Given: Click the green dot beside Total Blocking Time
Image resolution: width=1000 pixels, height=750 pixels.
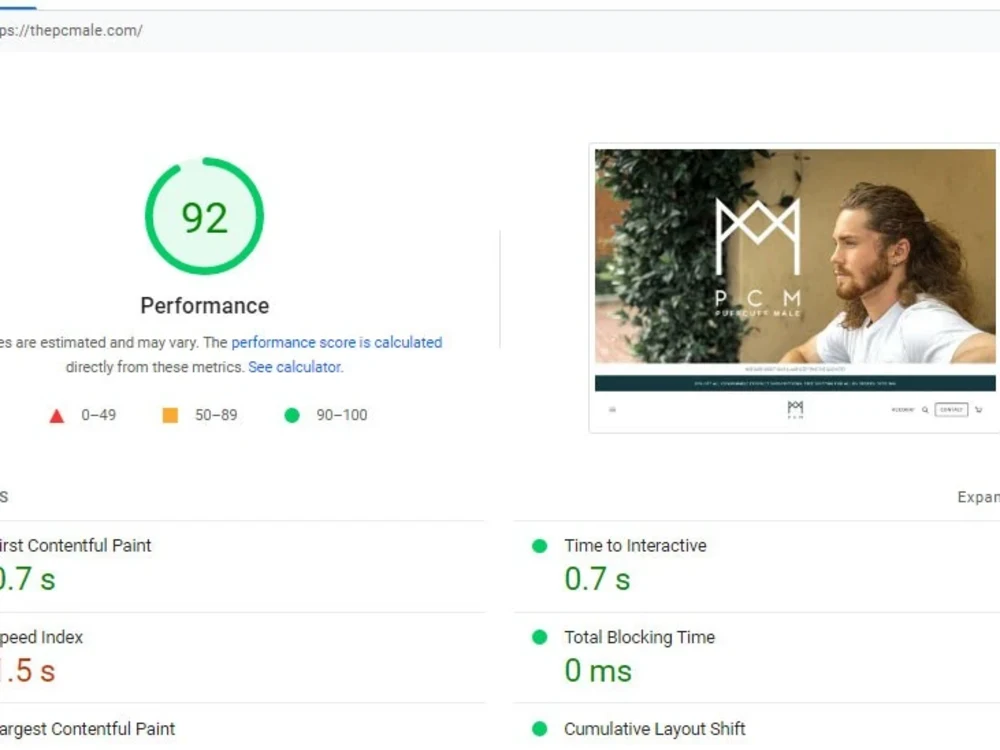Looking at the screenshot, I should pyautogui.click(x=540, y=637).
